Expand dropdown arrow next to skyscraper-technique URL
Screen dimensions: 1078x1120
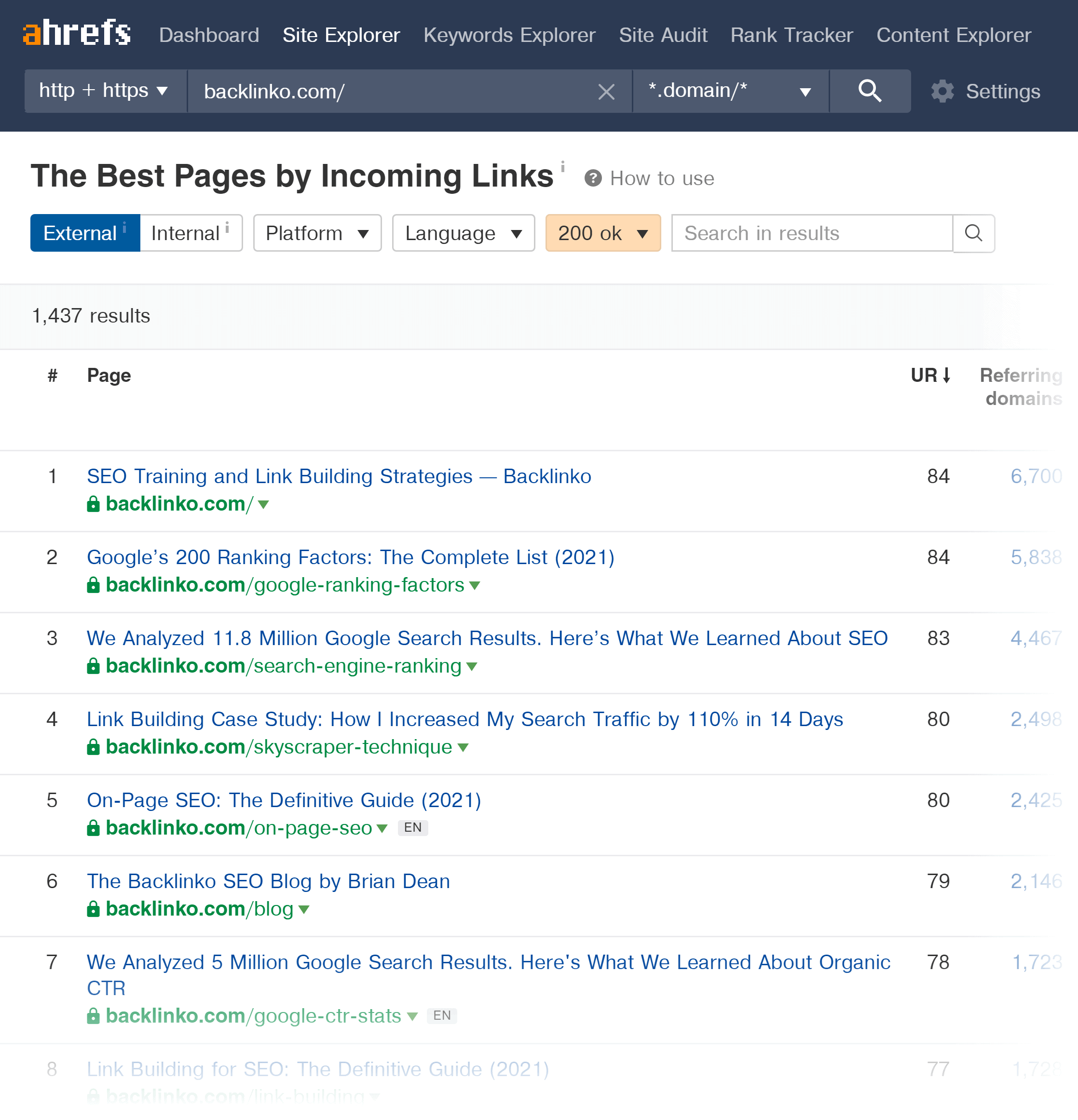[x=463, y=747]
